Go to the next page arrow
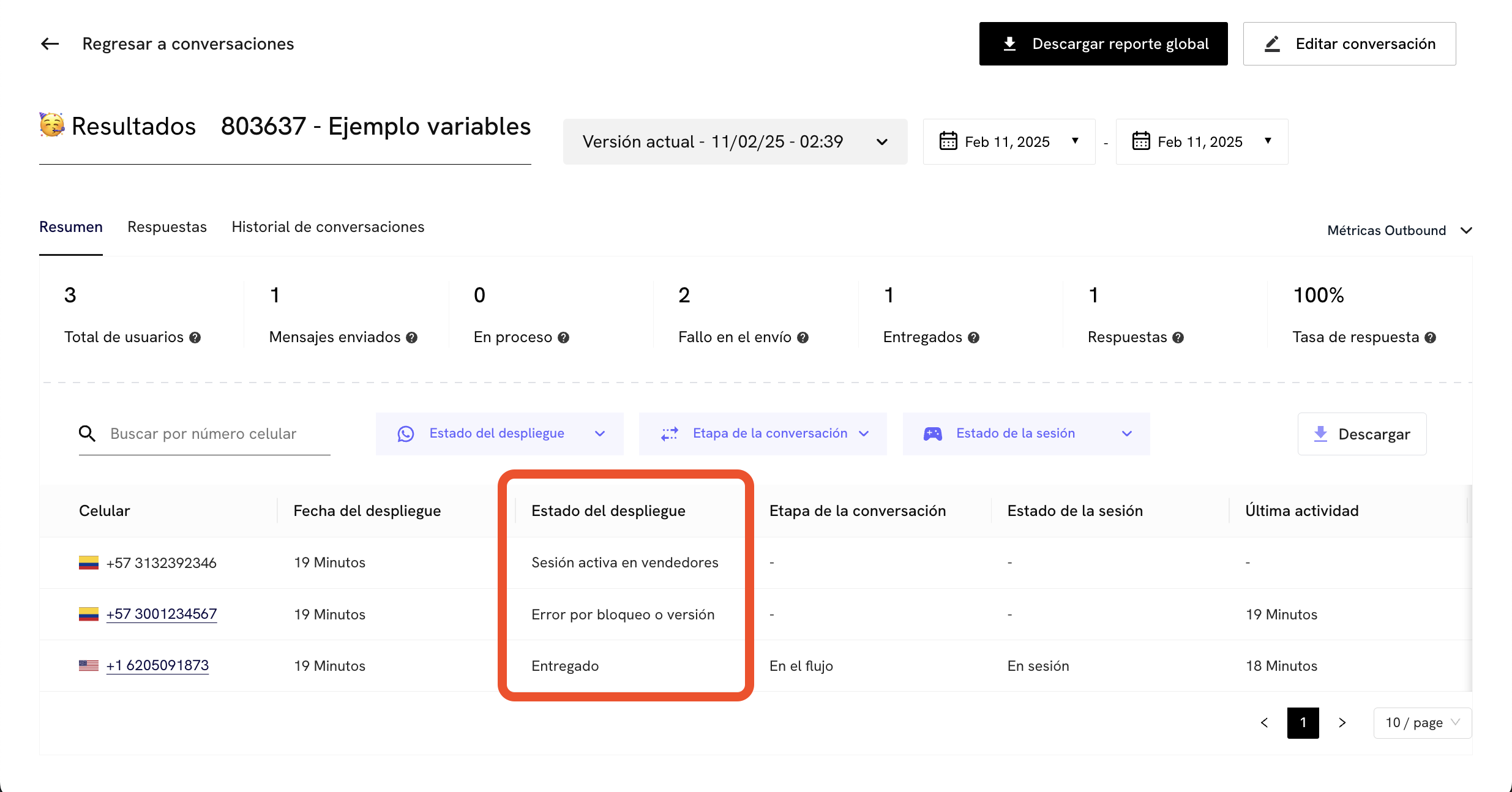Viewport: 1512px width, 792px height. (x=1342, y=723)
